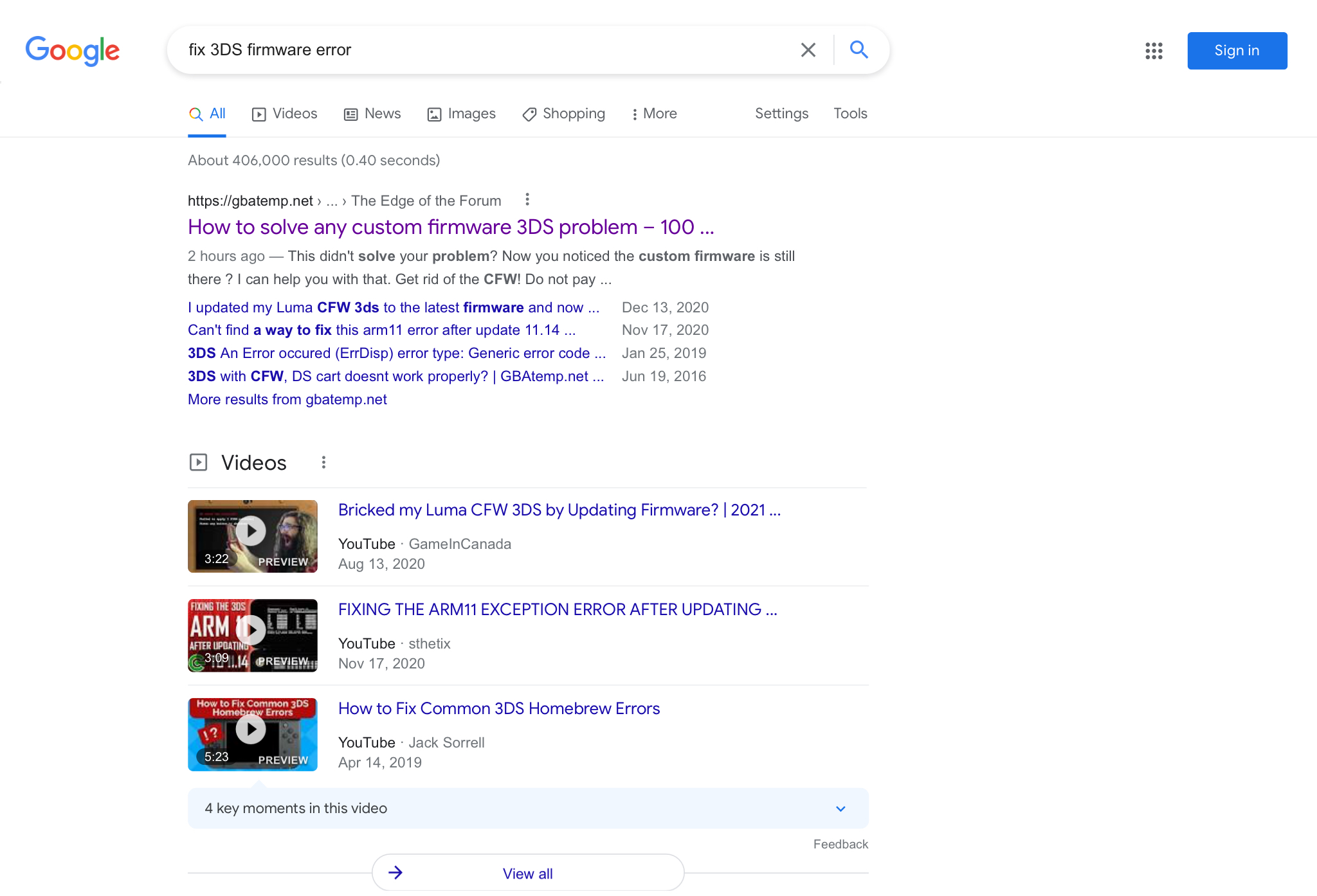Click the 'About 406,000 results' count text
The image size is (1317, 896).
pos(314,160)
